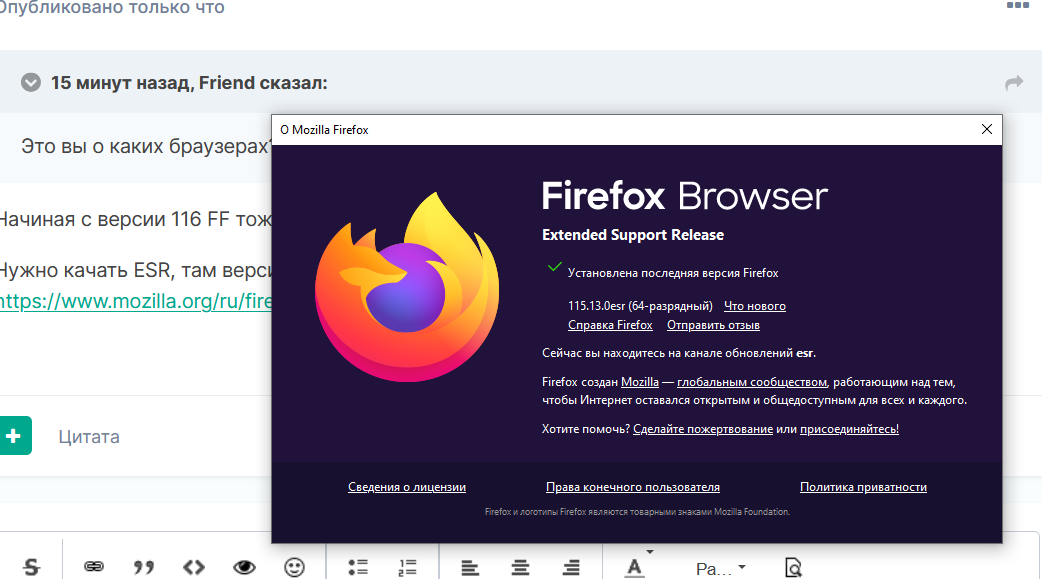The width and height of the screenshot is (1042, 579).
Task: Align text to the right
Action: (571, 568)
